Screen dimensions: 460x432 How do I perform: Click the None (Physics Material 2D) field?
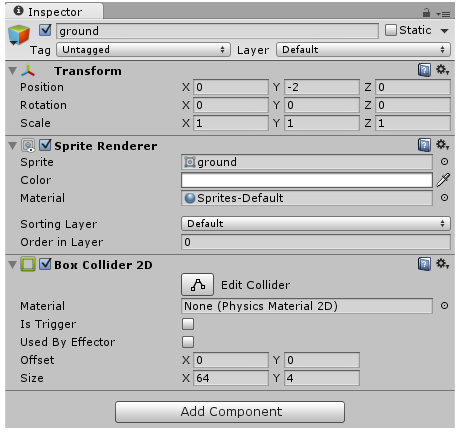pyautogui.click(x=307, y=306)
